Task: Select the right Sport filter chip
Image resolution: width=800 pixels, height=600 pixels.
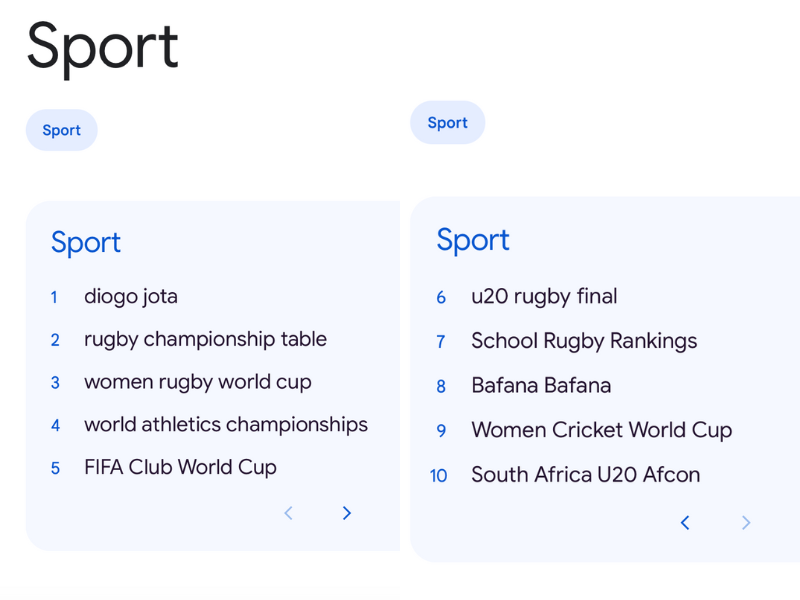Action: 447,122
